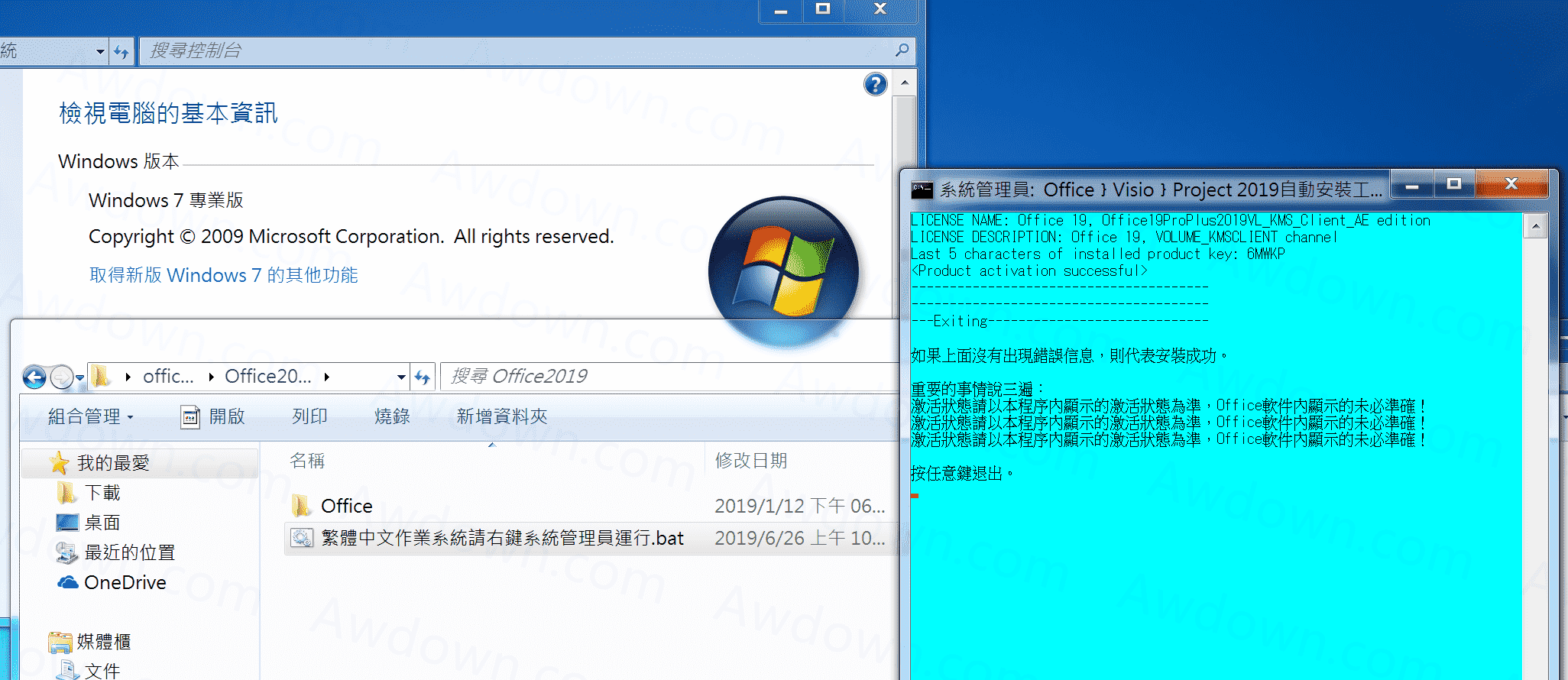Select the .bat file in list
Viewport: 1568px width, 680px height.
point(502,538)
